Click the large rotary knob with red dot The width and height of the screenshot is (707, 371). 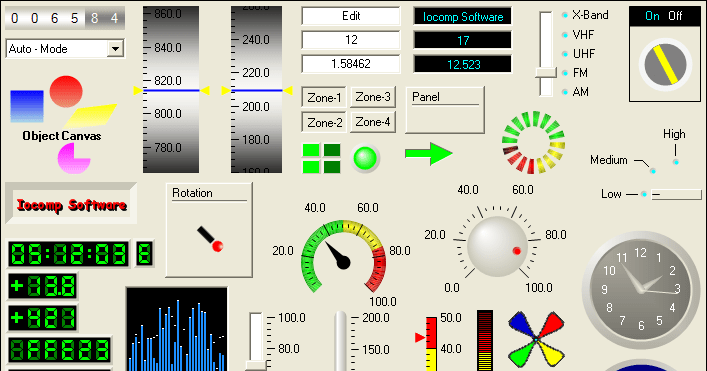pos(497,246)
